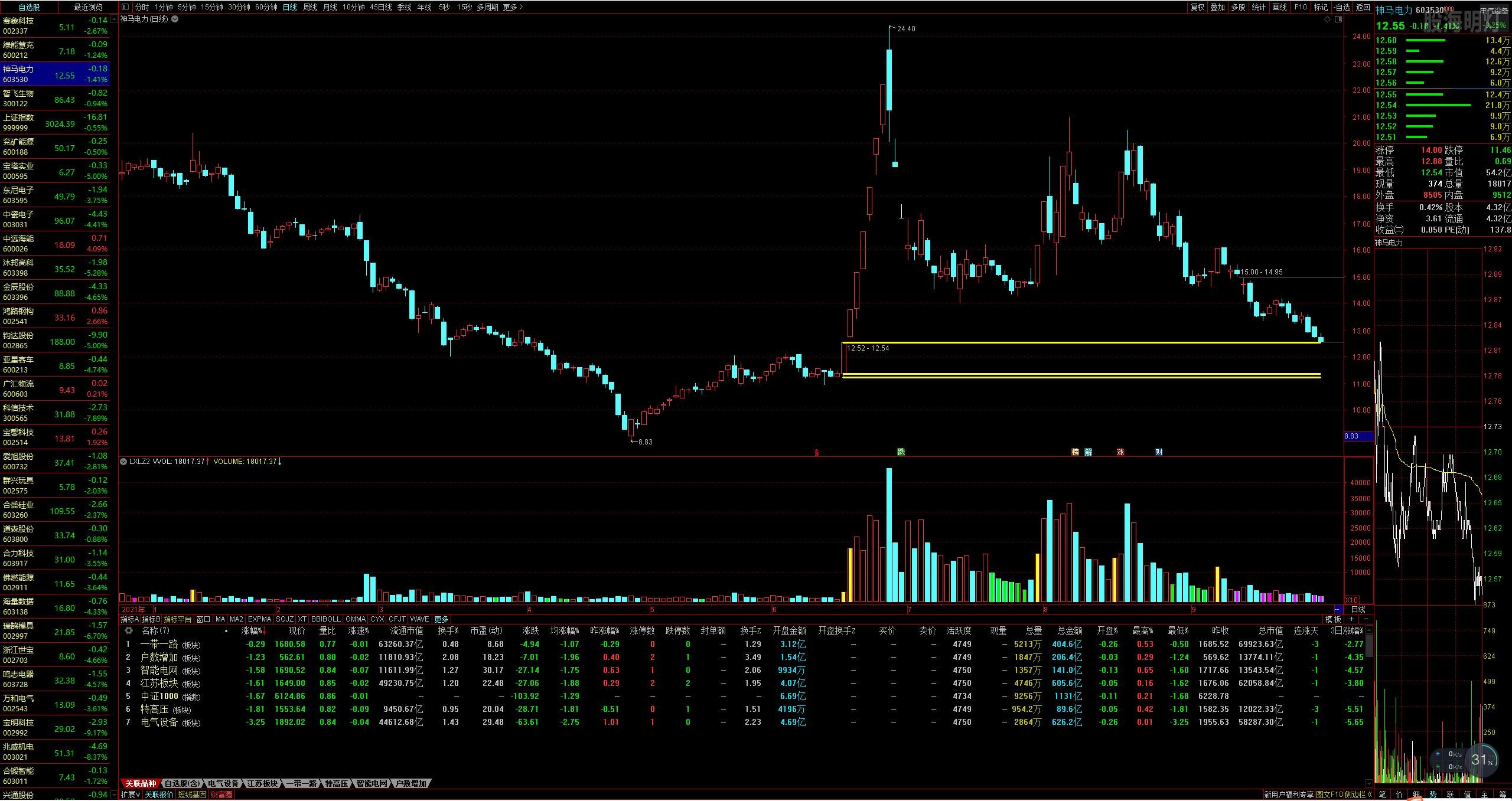Click the green 跌 marker on the chart
The image size is (1512, 801).
pos(901,452)
